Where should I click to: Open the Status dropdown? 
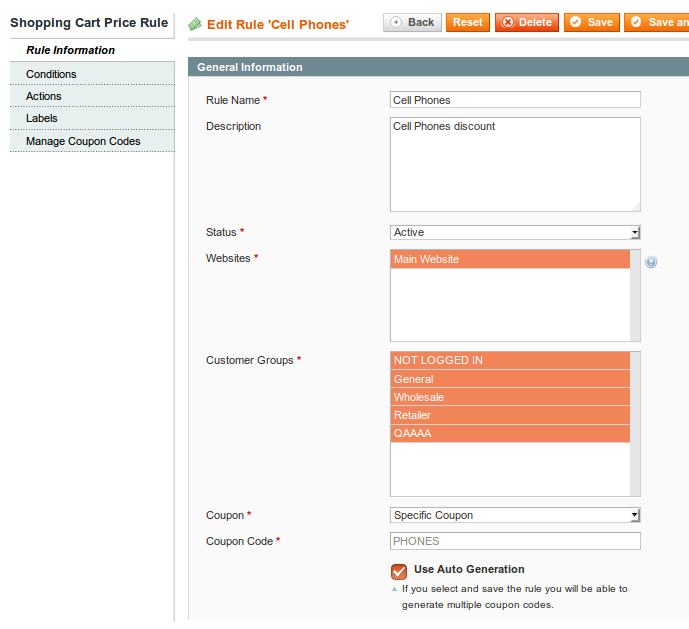514,232
